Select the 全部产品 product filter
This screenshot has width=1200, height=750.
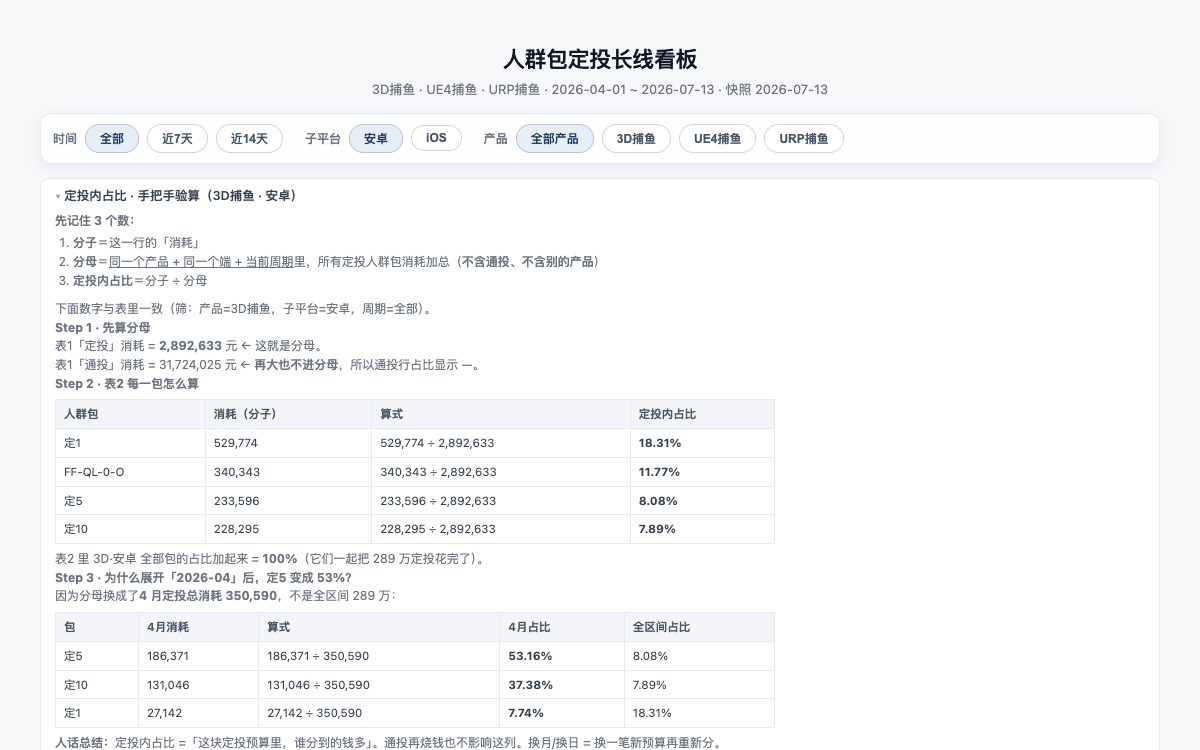coord(555,138)
